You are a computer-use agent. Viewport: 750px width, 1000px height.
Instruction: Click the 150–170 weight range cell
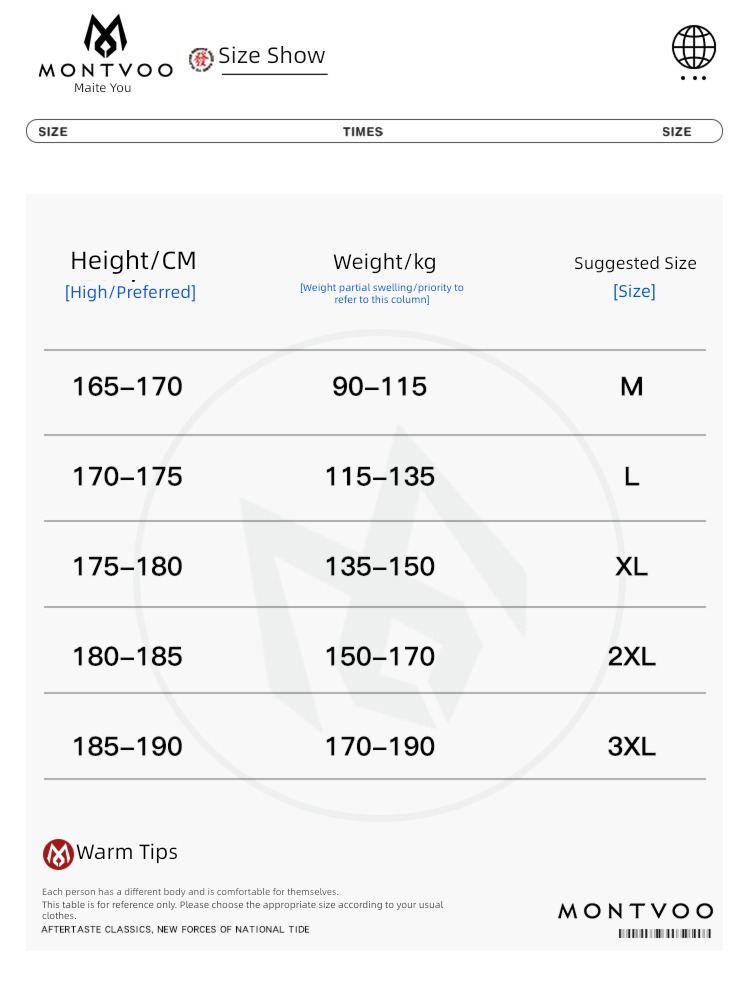pos(380,656)
